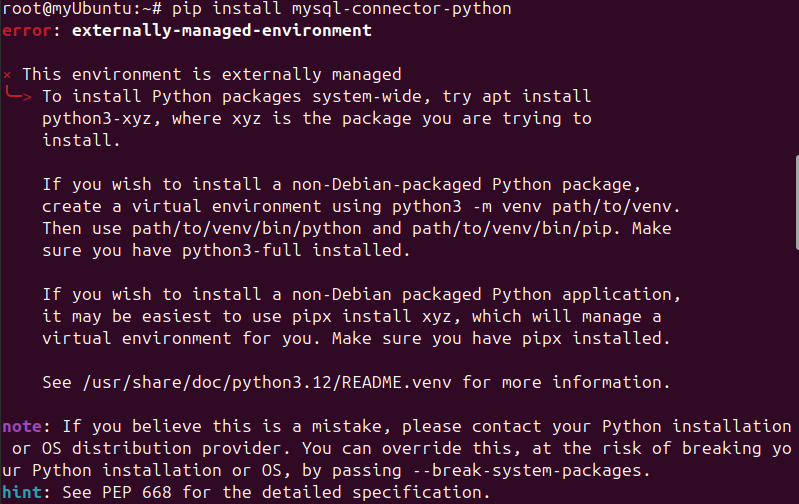799x504 pixels.
Task: Click the "This environment is externally managed" line
Action: 212,74
